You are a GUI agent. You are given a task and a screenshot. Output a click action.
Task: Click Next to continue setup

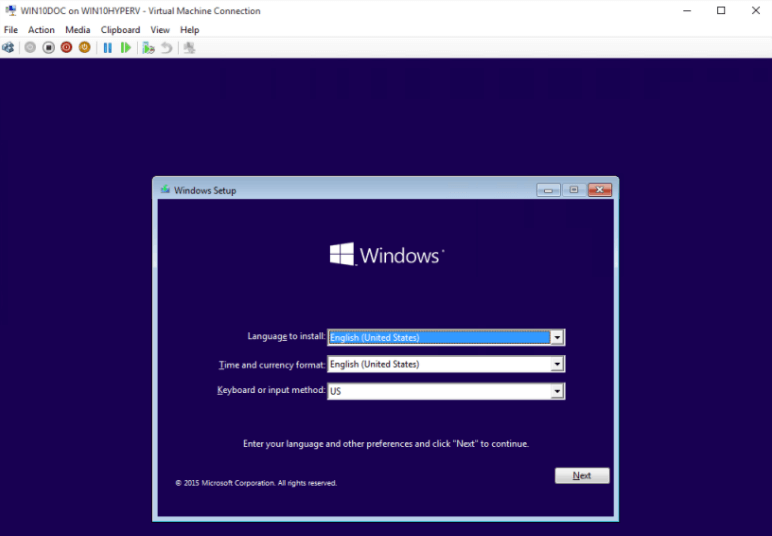click(582, 475)
